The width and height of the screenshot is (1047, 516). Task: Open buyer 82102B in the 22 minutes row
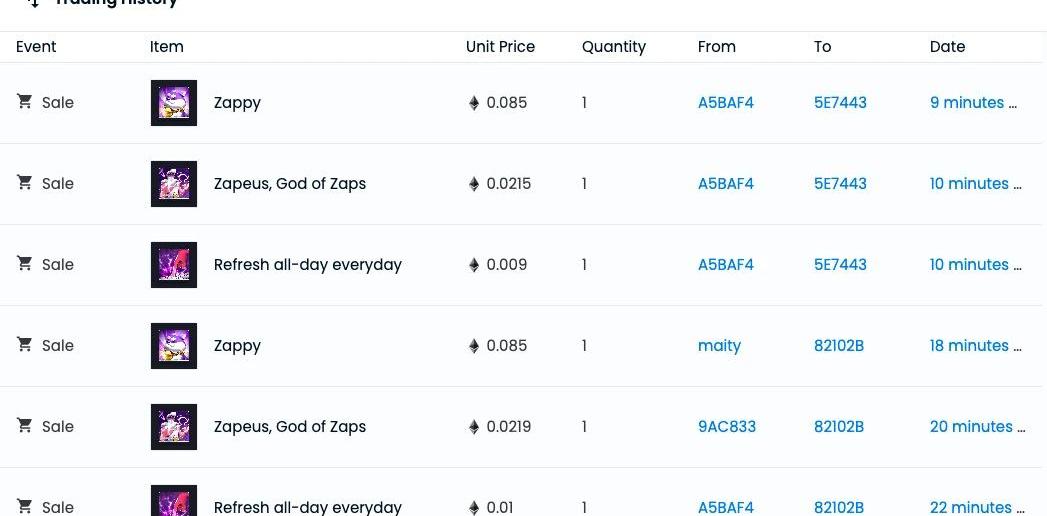[x=839, y=507]
